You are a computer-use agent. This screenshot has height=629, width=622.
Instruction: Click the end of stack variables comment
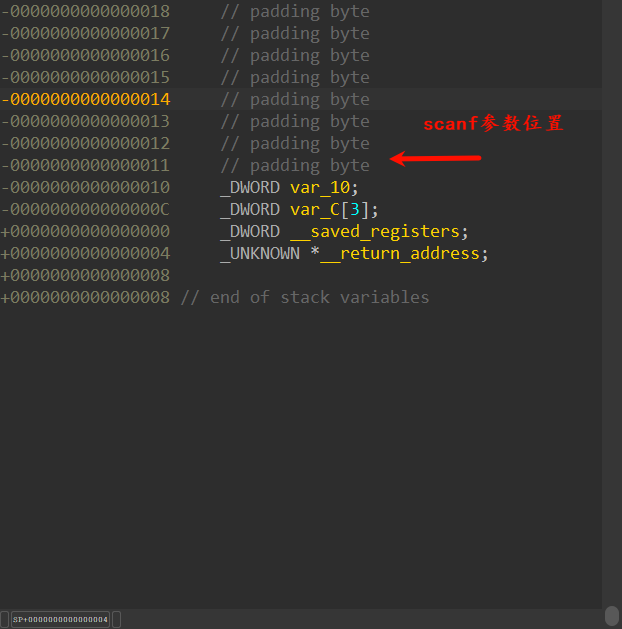pyautogui.click(x=305, y=298)
